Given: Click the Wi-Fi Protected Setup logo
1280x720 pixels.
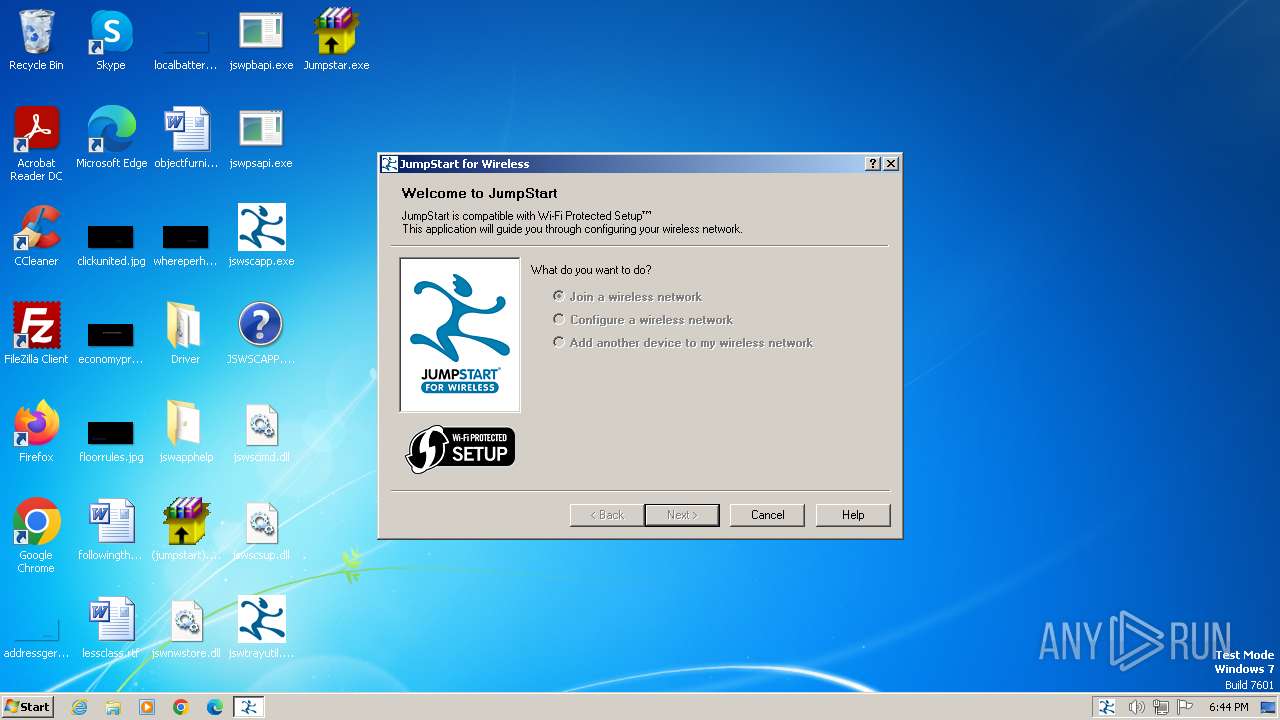Looking at the screenshot, I should click(460, 449).
